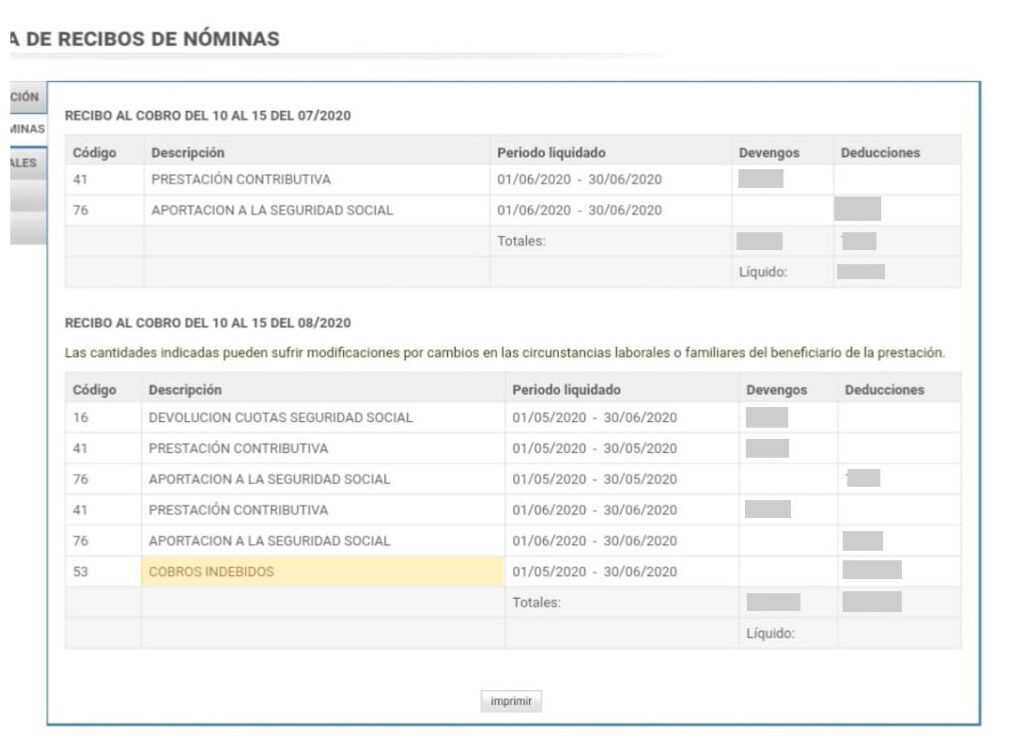This screenshot has width=1024, height=752.
Task: Click DEVOLUCION CUOTAS SEGURIDAD SOCIAL row text
Action: 280,417
